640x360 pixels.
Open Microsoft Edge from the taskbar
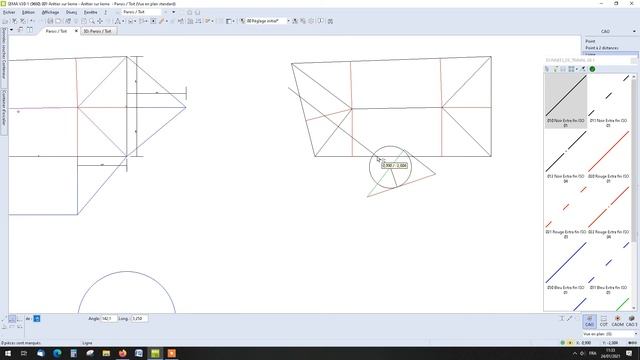point(57,353)
